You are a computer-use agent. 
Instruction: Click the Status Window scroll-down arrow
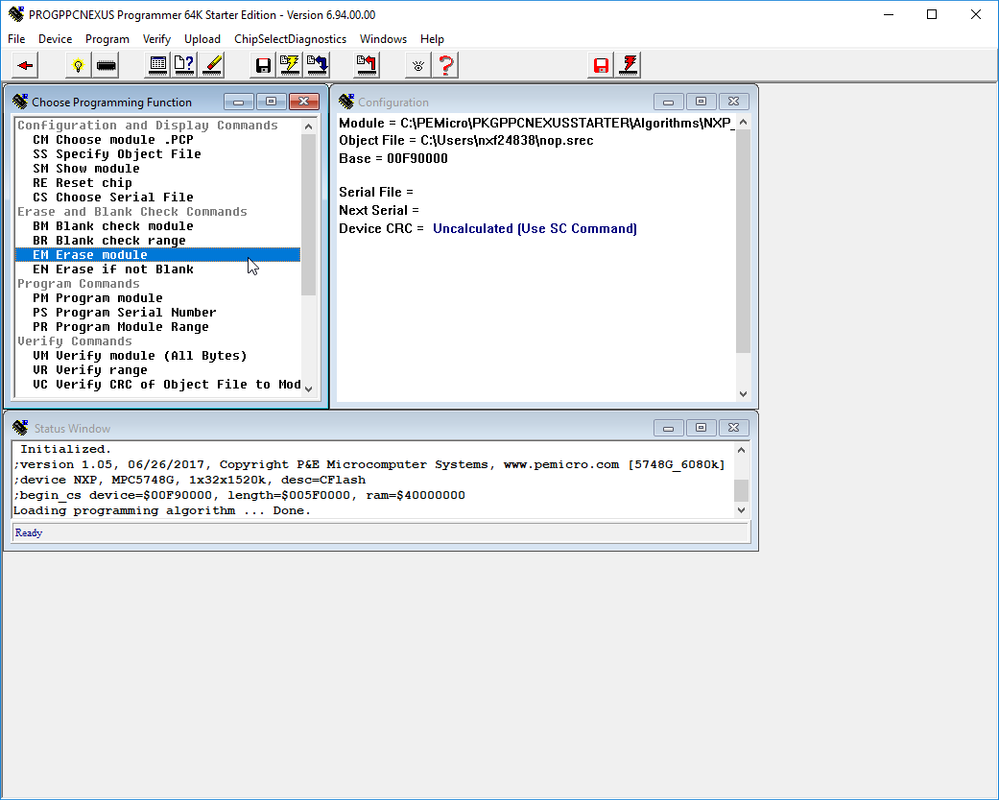tap(741, 510)
